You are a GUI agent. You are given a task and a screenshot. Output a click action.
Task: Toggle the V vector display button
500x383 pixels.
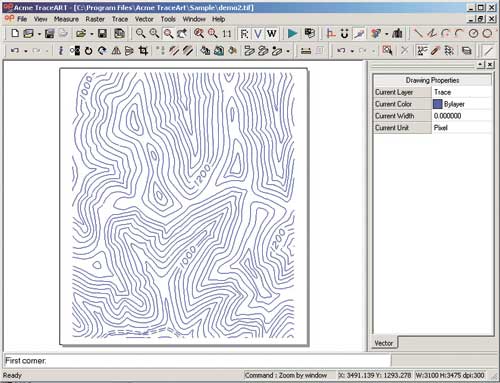pos(258,33)
